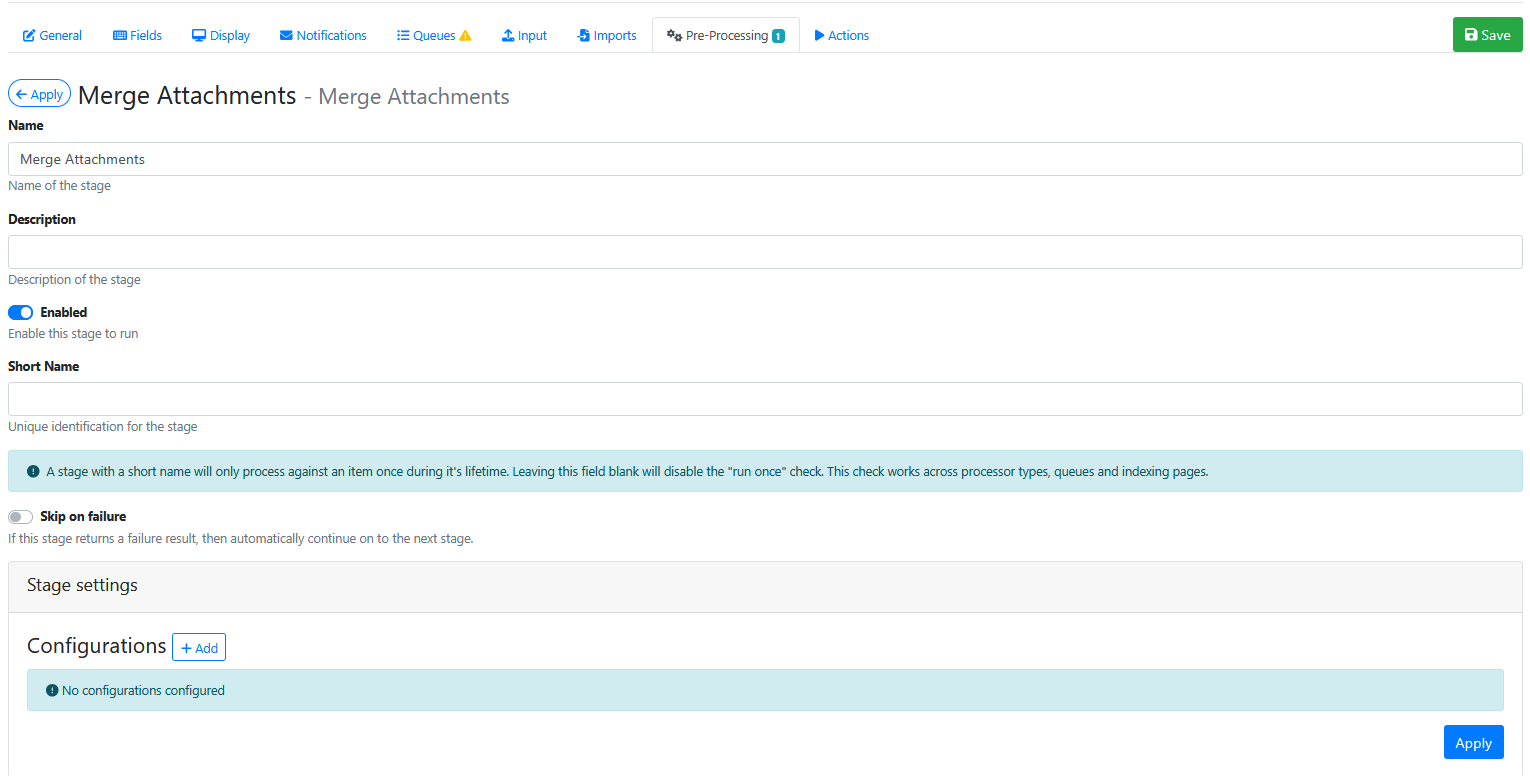Click the pencil icon on General tab
This screenshot has height=776, width=1530.
point(29,36)
